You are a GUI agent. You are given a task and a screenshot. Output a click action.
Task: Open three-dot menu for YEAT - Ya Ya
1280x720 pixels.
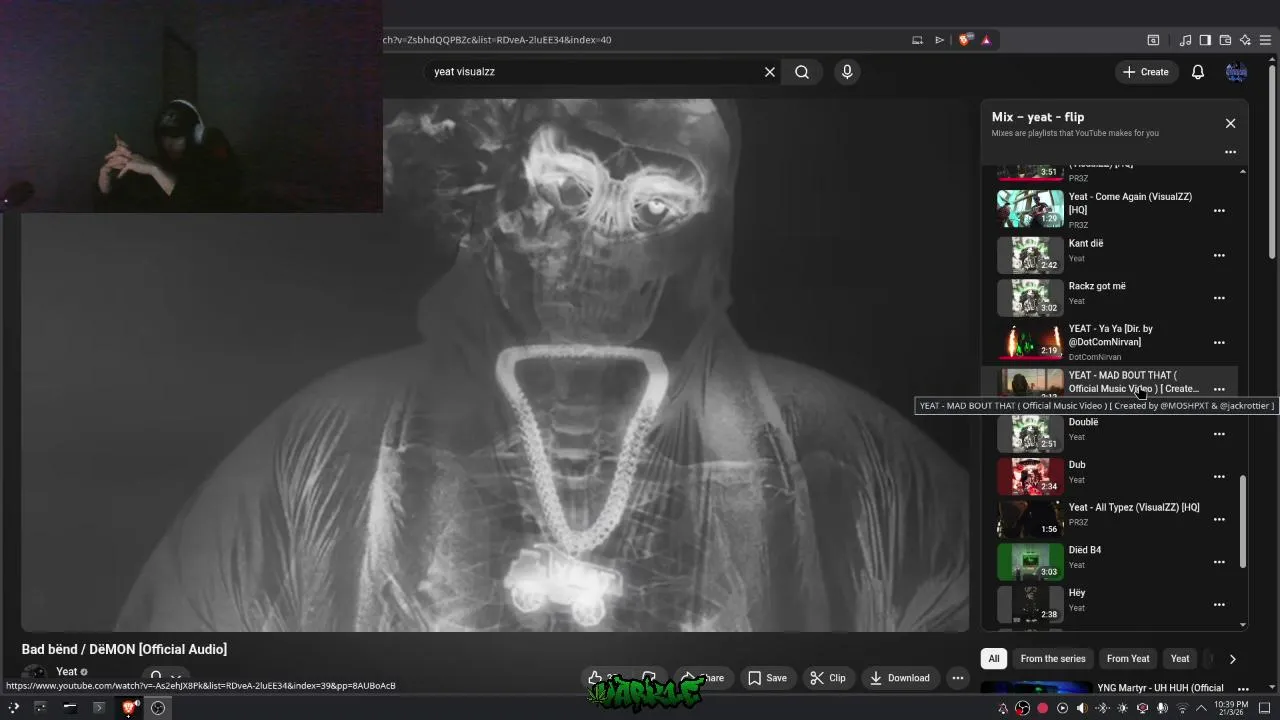click(1219, 342)
